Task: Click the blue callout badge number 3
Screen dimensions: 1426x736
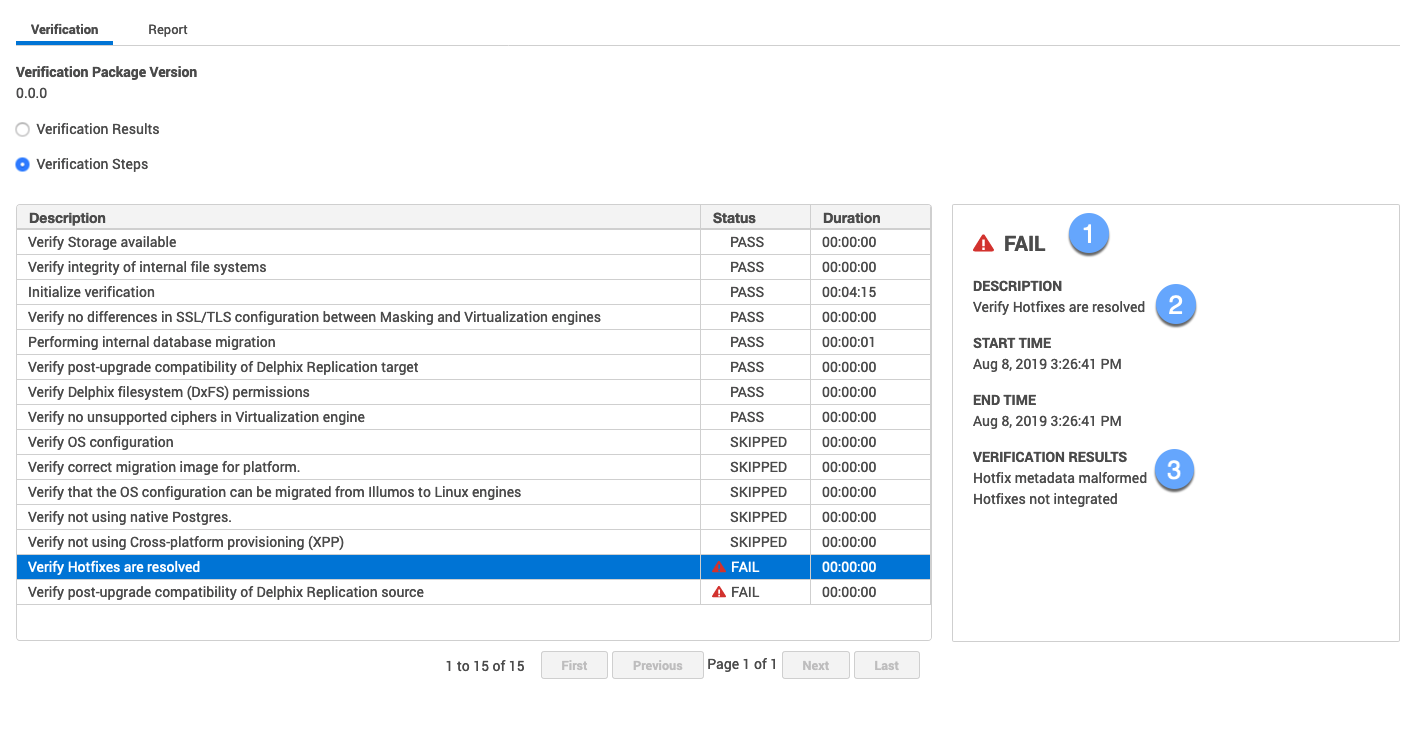Action: [1174, 470]
